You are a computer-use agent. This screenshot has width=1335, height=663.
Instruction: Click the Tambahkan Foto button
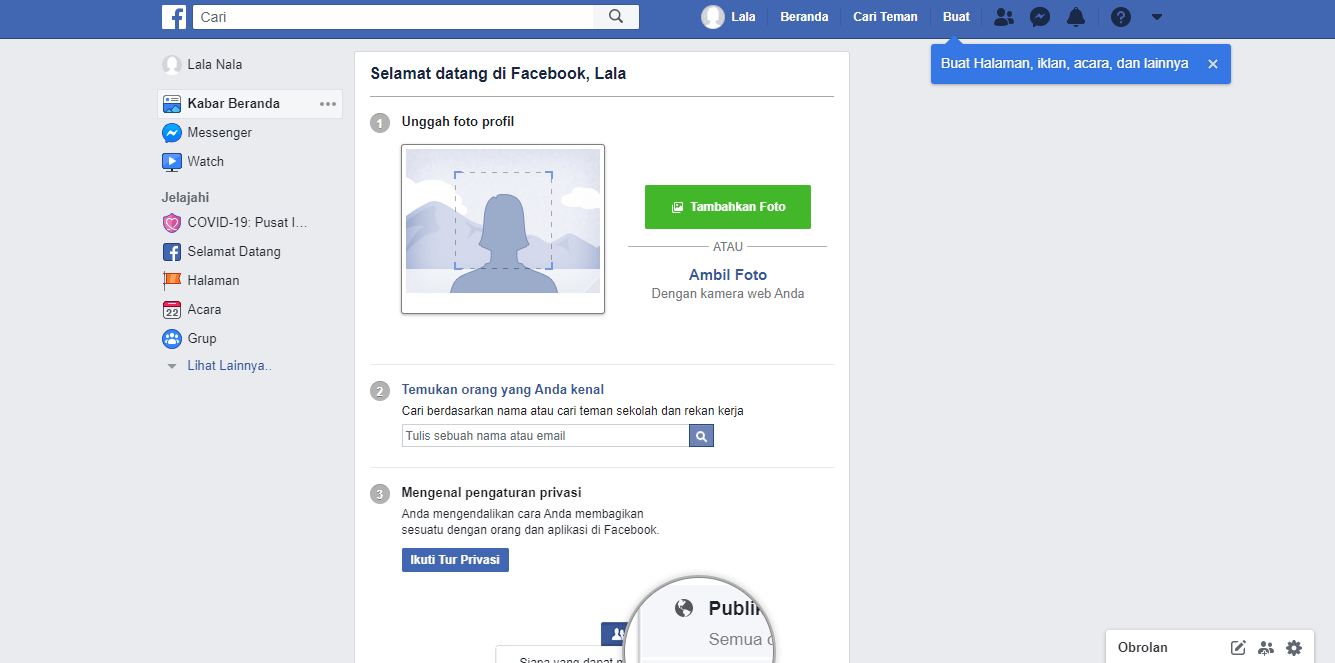728,207
